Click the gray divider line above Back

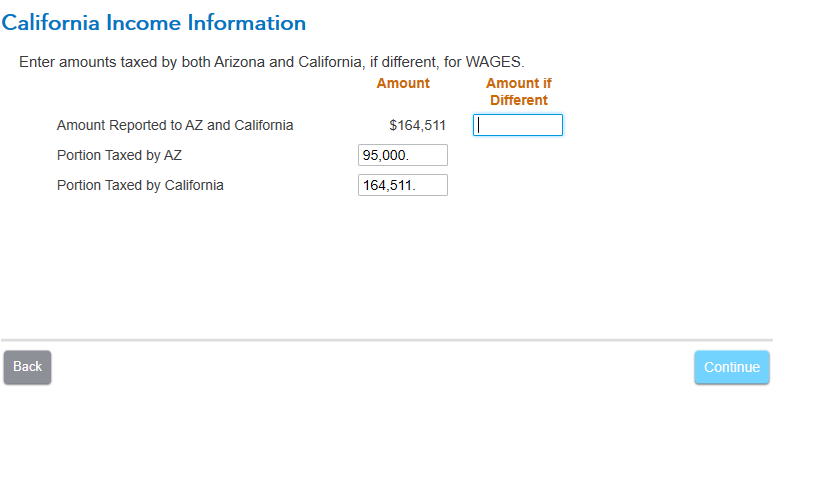386,340
